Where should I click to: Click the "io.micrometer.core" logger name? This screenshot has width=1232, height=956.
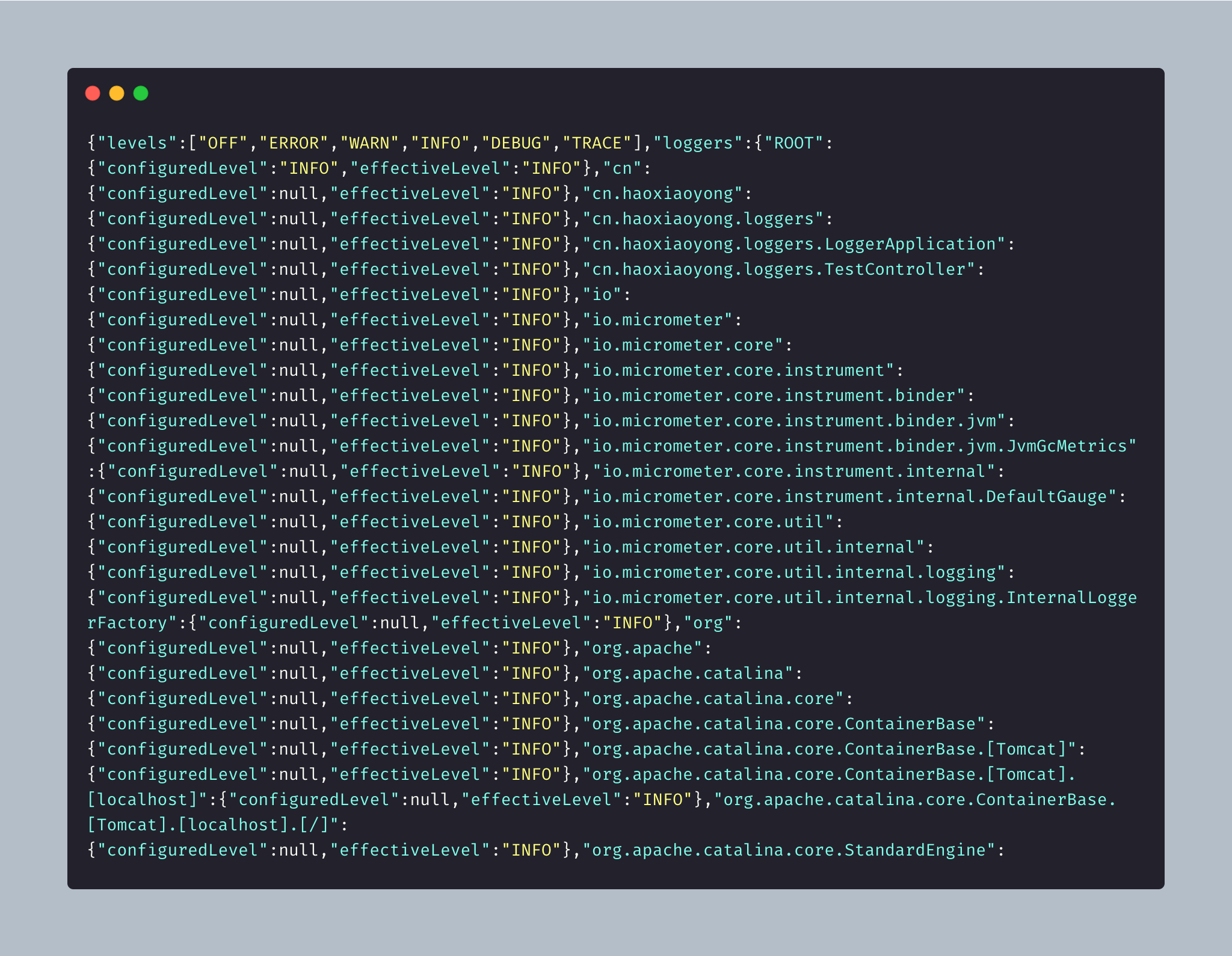[x=683, y=345]
